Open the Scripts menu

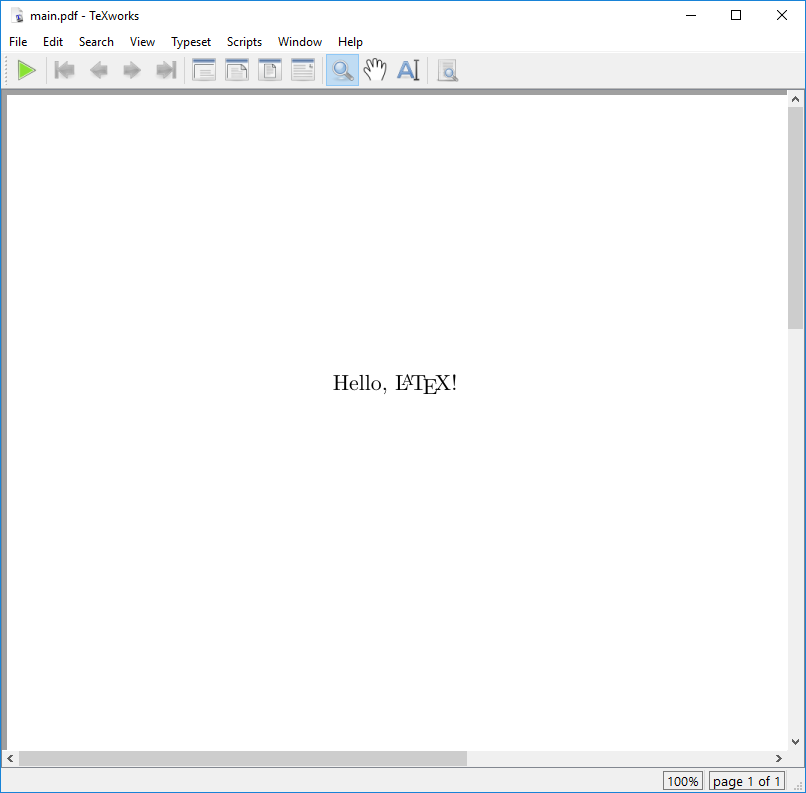click(244, 42)
